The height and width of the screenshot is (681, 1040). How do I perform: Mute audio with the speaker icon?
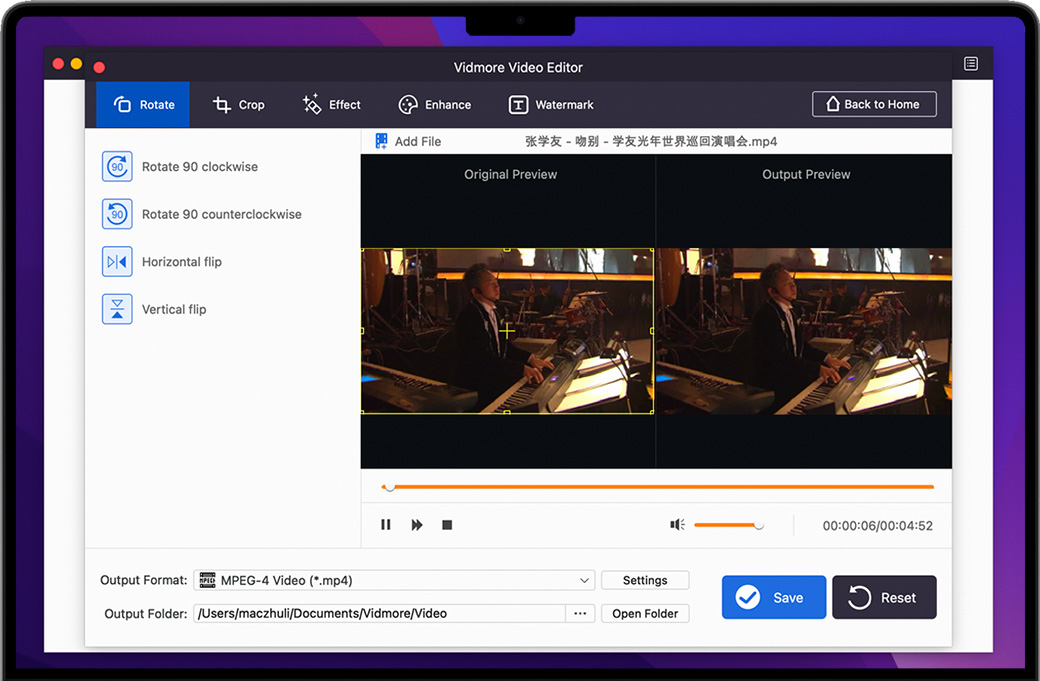pos(678,525)
